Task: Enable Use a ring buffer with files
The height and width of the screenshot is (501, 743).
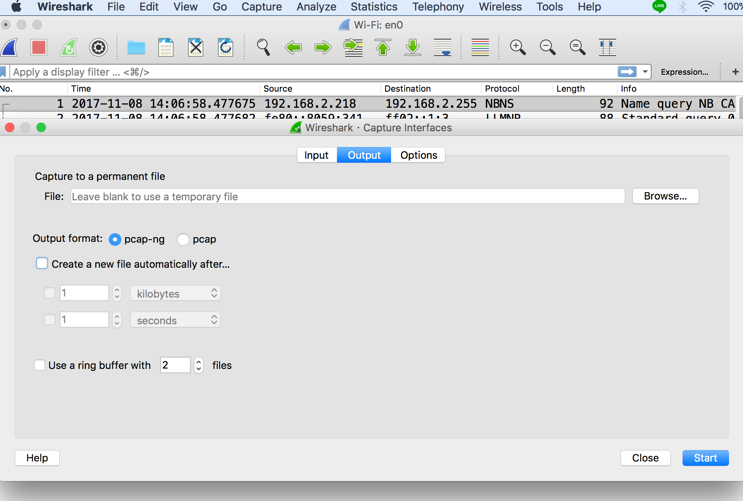Action: click(40, 365)
